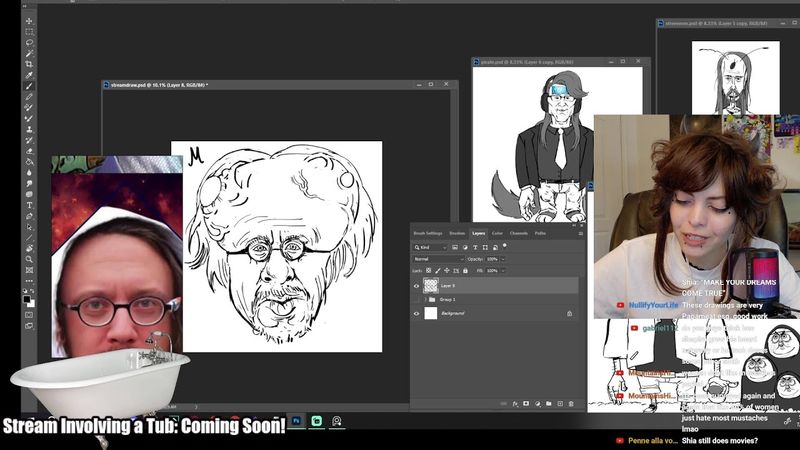Swap foreground and background colors
Image resolution: width=800 pixels, height=450 pixels.
point(32,291)
